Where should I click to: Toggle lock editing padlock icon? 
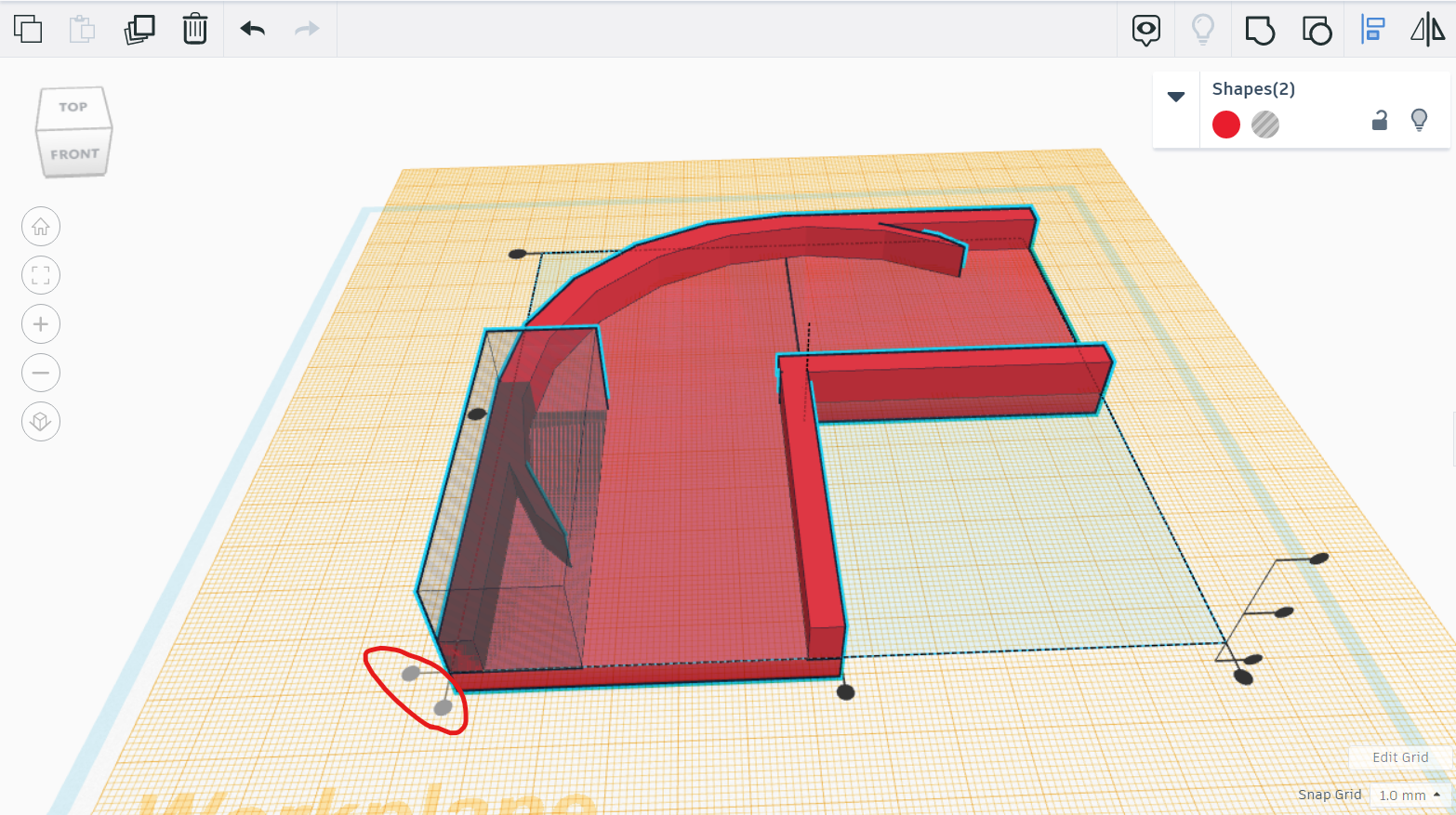coord(1380,120)
